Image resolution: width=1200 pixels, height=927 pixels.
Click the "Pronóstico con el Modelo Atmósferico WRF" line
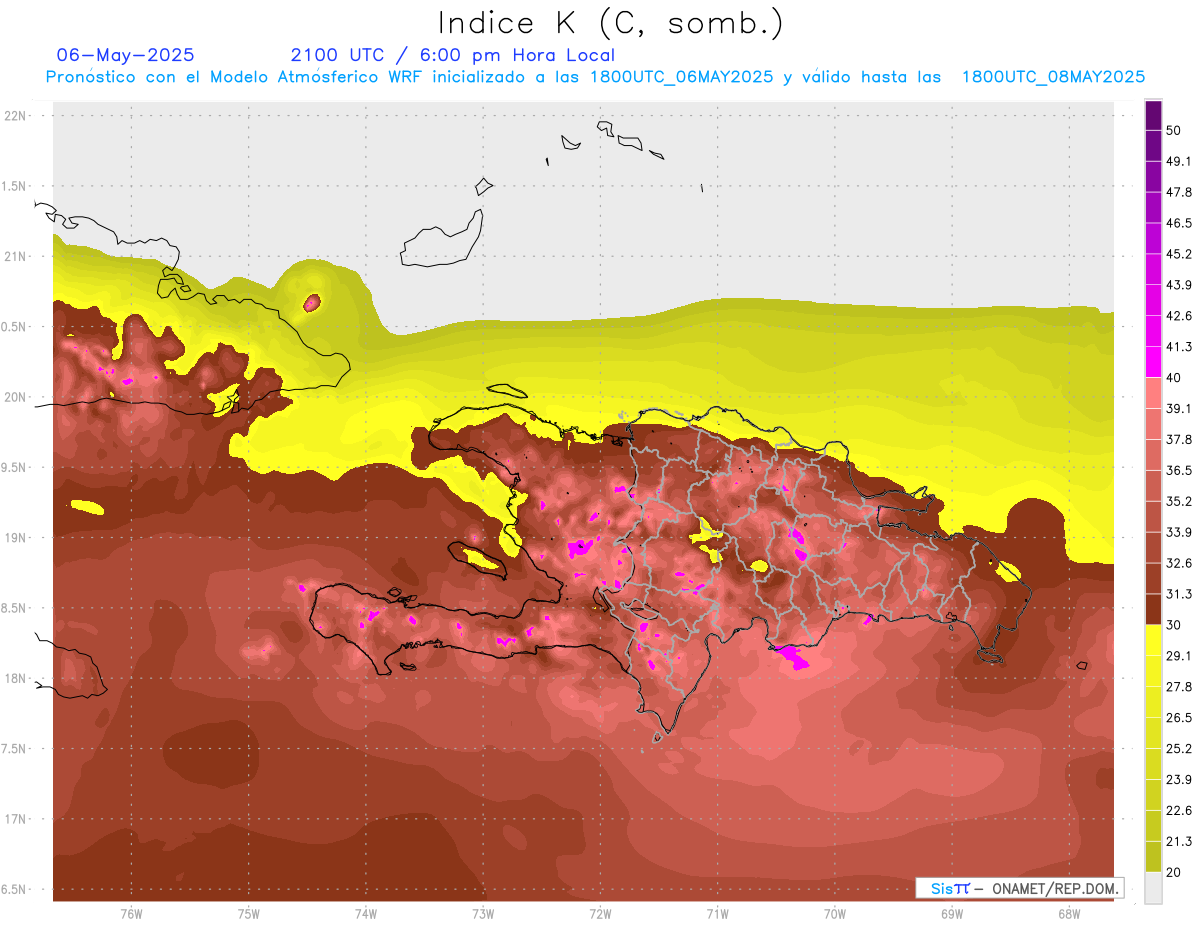595,77
